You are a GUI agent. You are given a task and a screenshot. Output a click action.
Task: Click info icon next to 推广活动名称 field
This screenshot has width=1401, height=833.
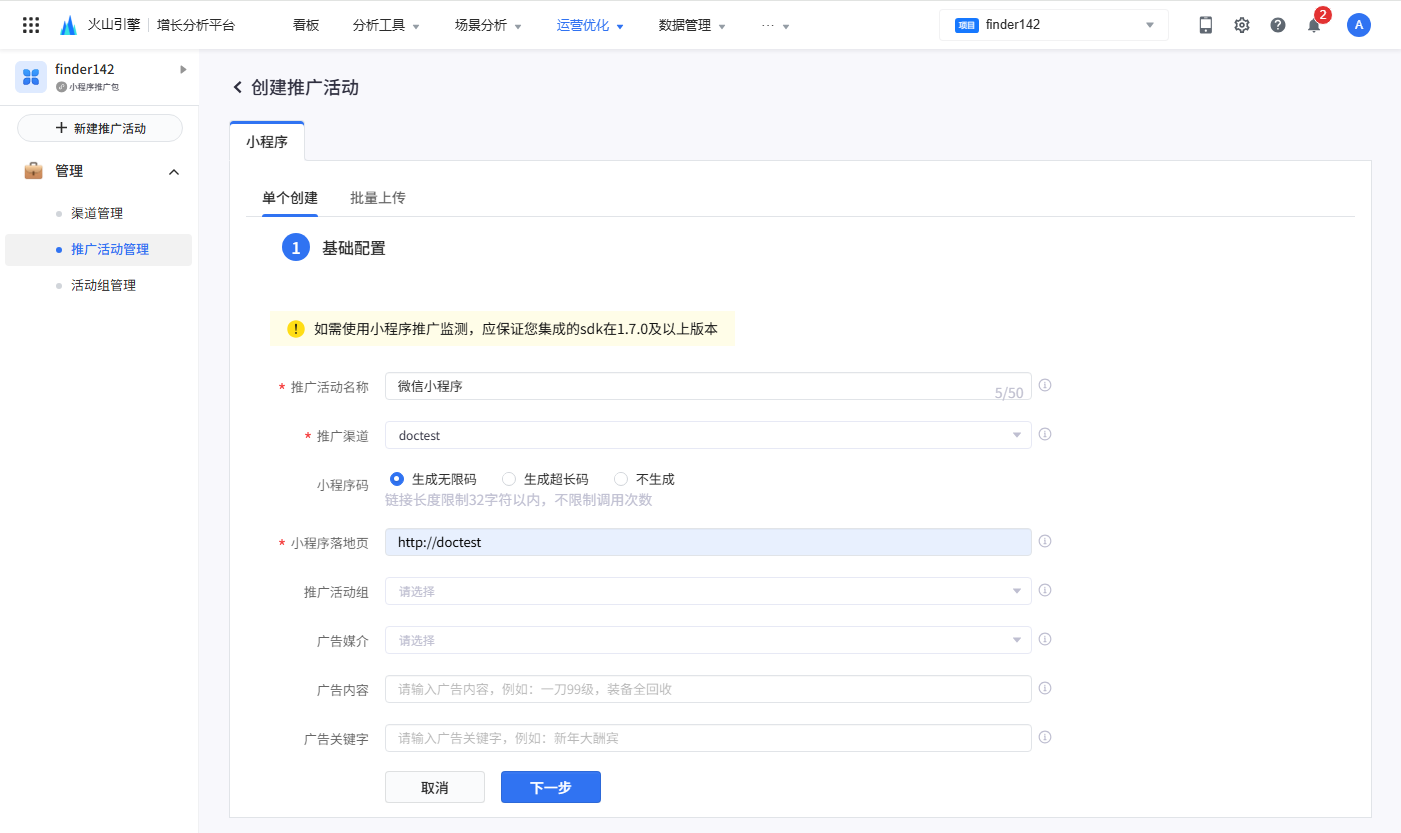(x=1045, y=385)
